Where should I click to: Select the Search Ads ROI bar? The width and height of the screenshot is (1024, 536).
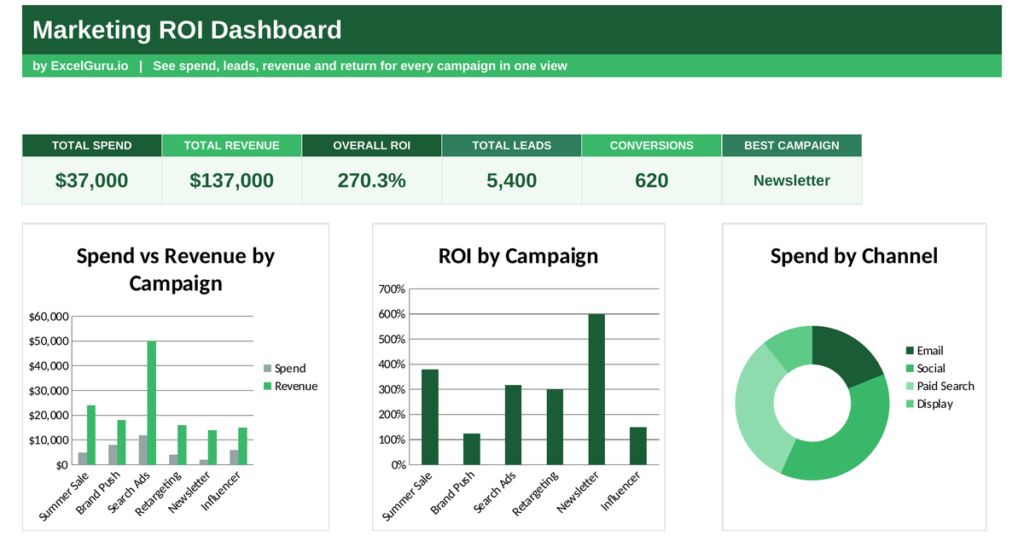click(x=513, y=425)
